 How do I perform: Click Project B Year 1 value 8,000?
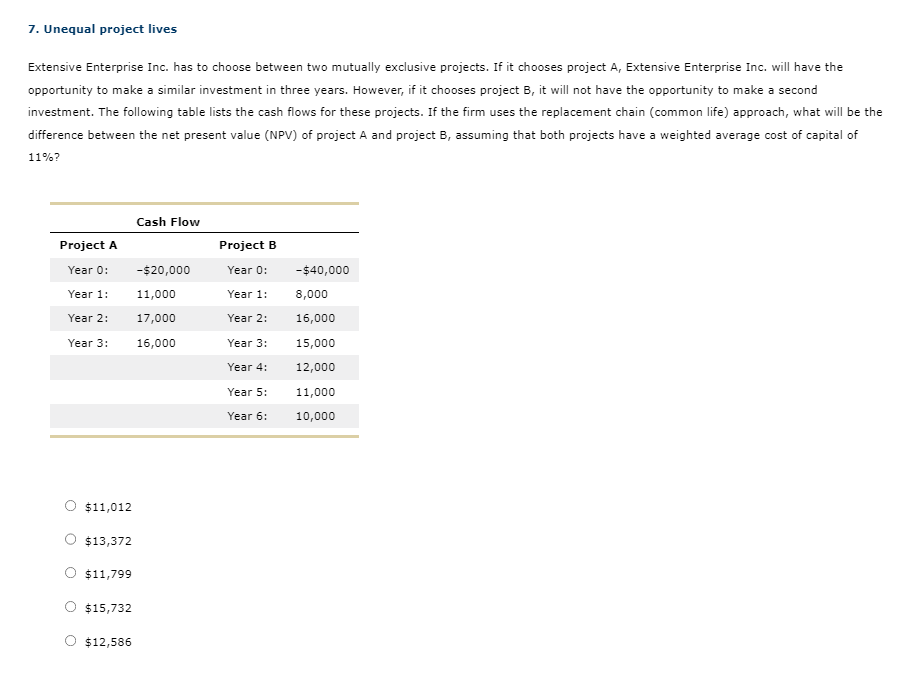coord(312,294)
